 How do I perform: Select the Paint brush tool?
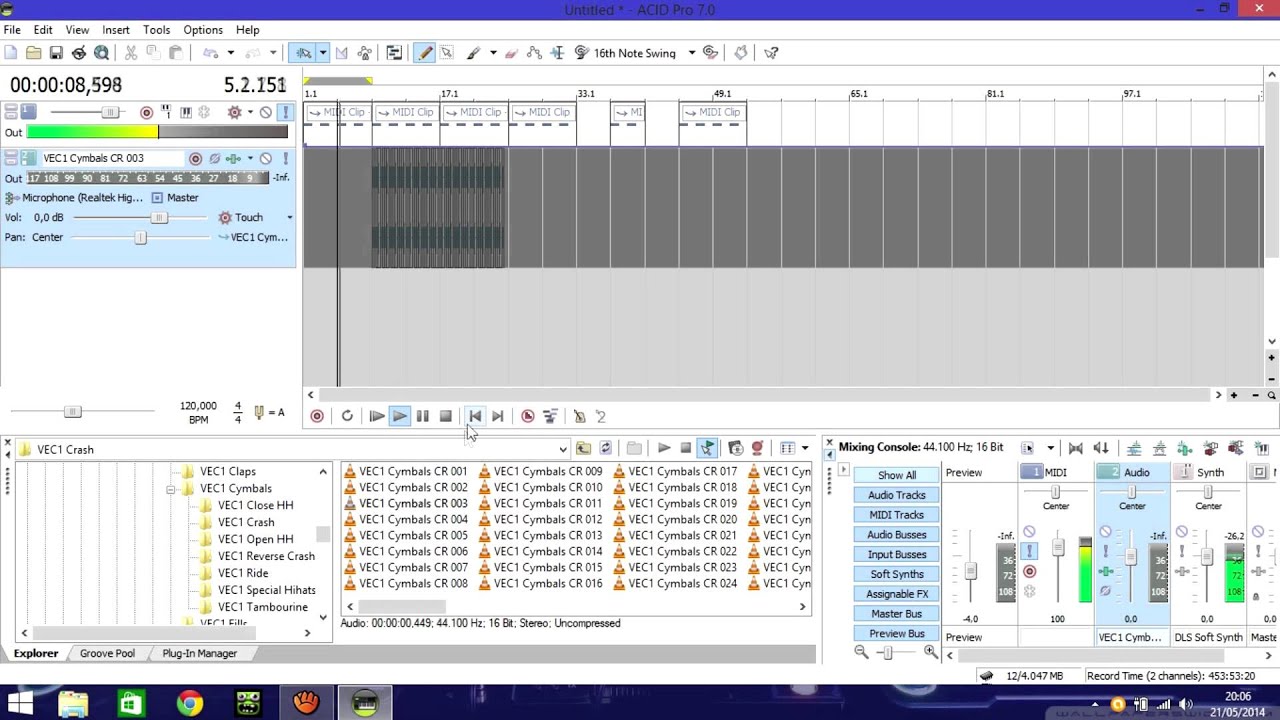click(473, 53)
